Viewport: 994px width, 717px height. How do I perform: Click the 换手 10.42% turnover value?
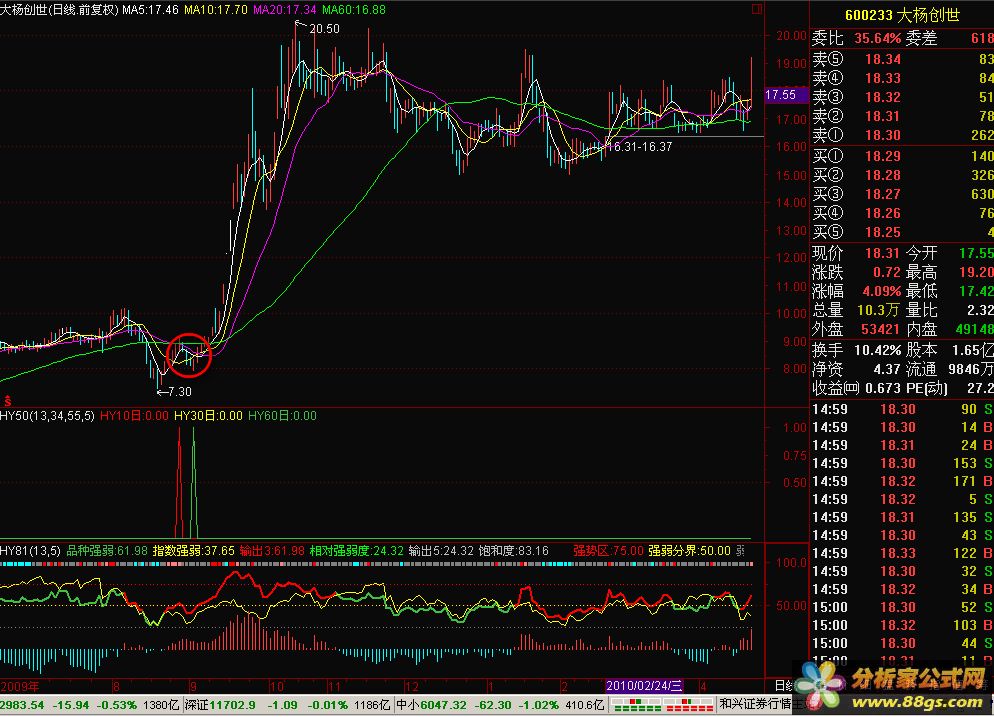point(856,351)
